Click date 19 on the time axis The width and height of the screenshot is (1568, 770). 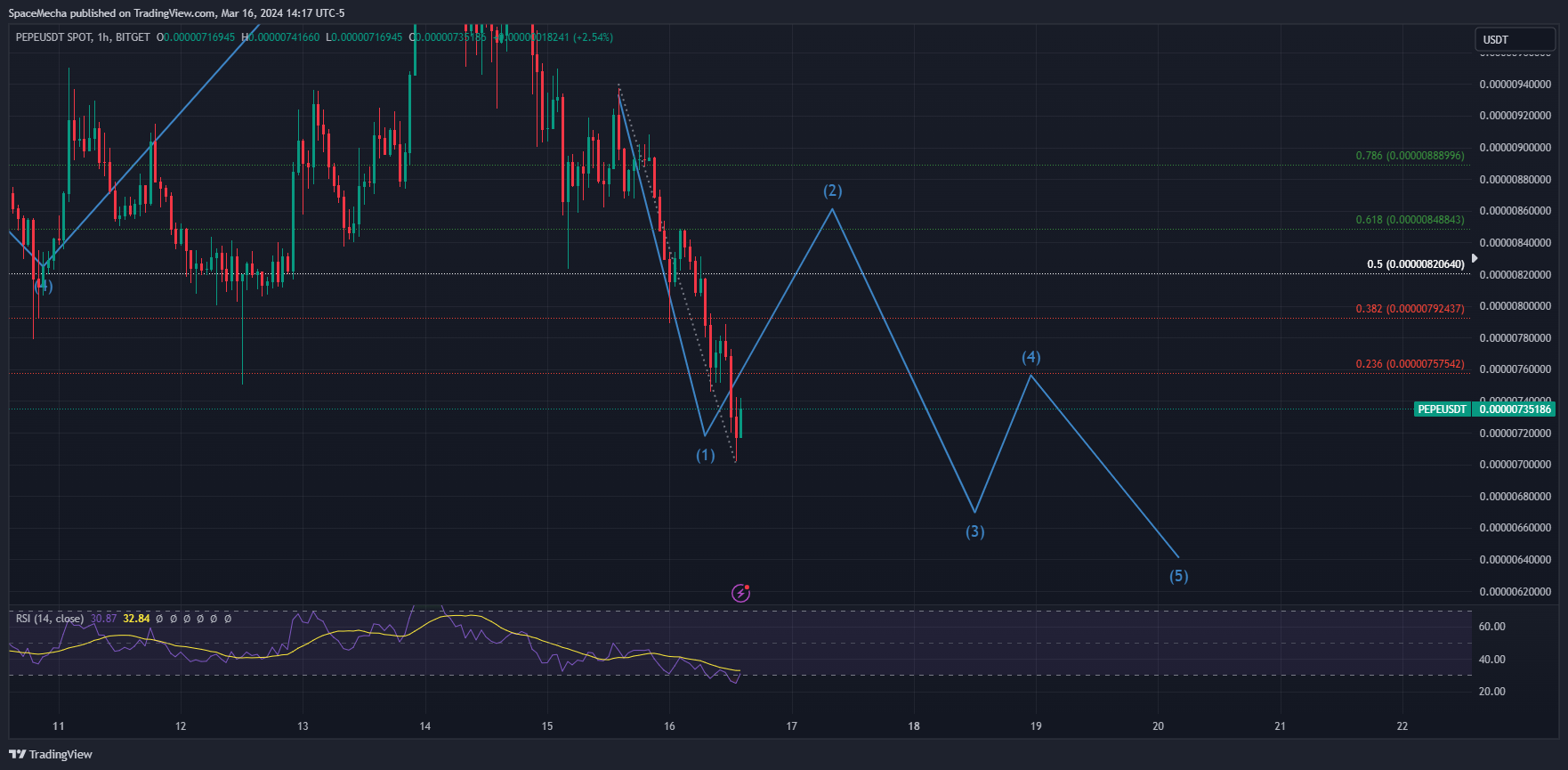[x=1036, y=726]
